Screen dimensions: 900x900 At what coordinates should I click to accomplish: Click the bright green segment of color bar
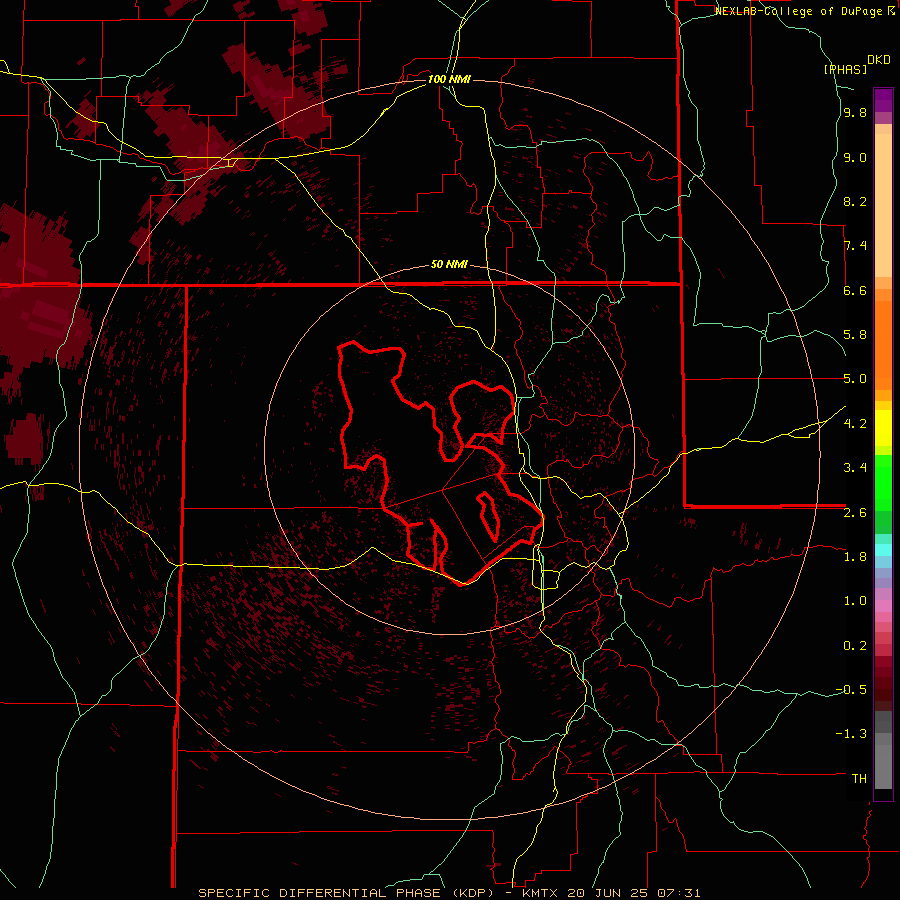click(x=883, y=483)
